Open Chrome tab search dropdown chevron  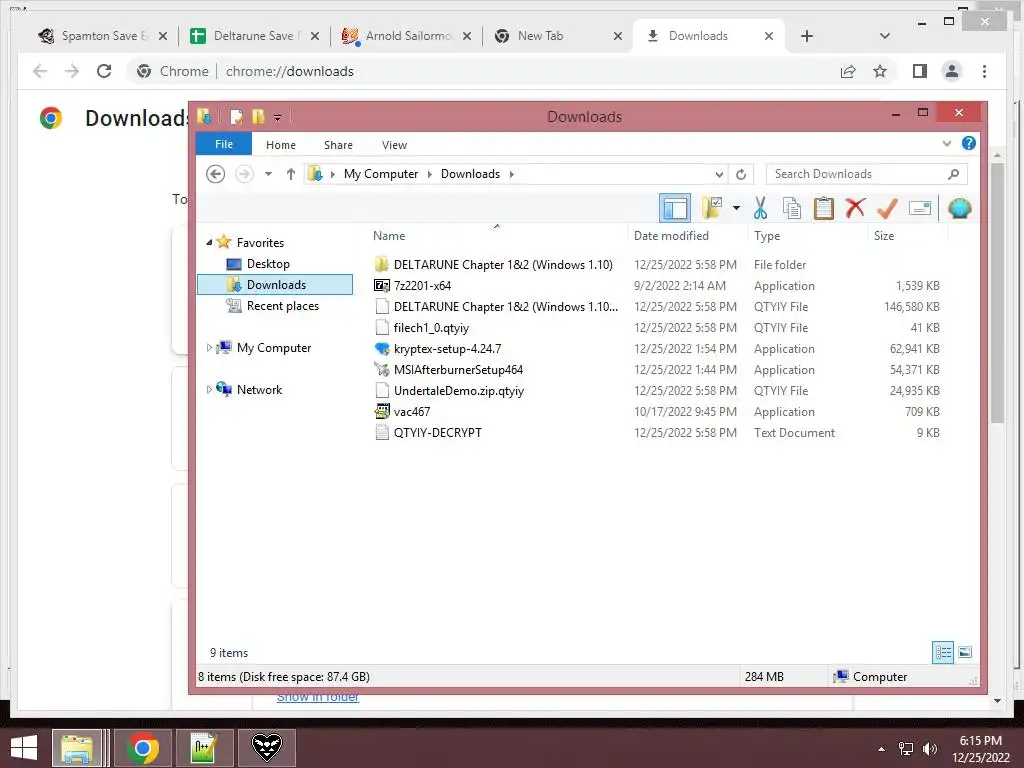point(885,36)
